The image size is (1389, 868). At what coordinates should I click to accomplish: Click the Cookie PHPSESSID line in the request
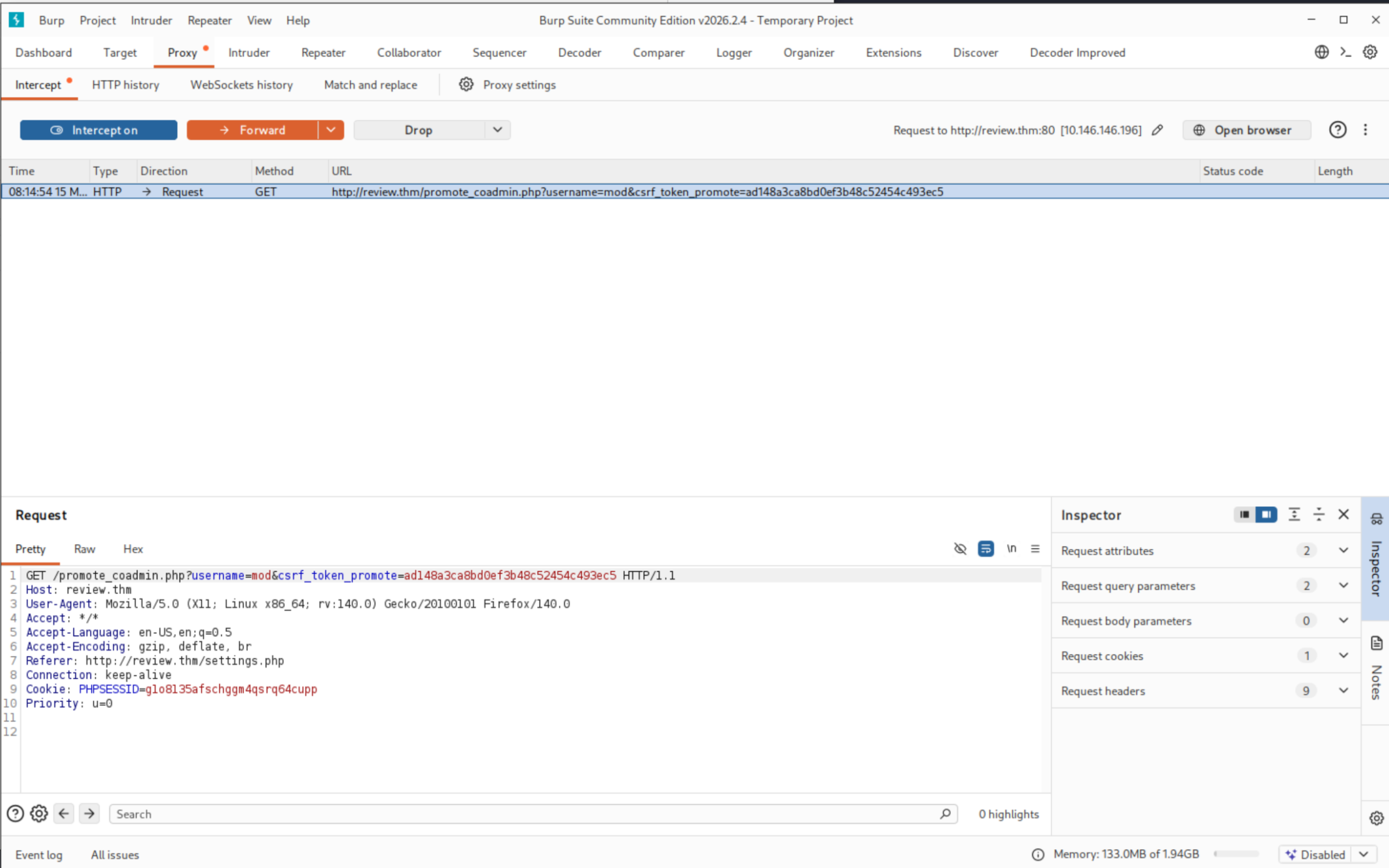171,689
